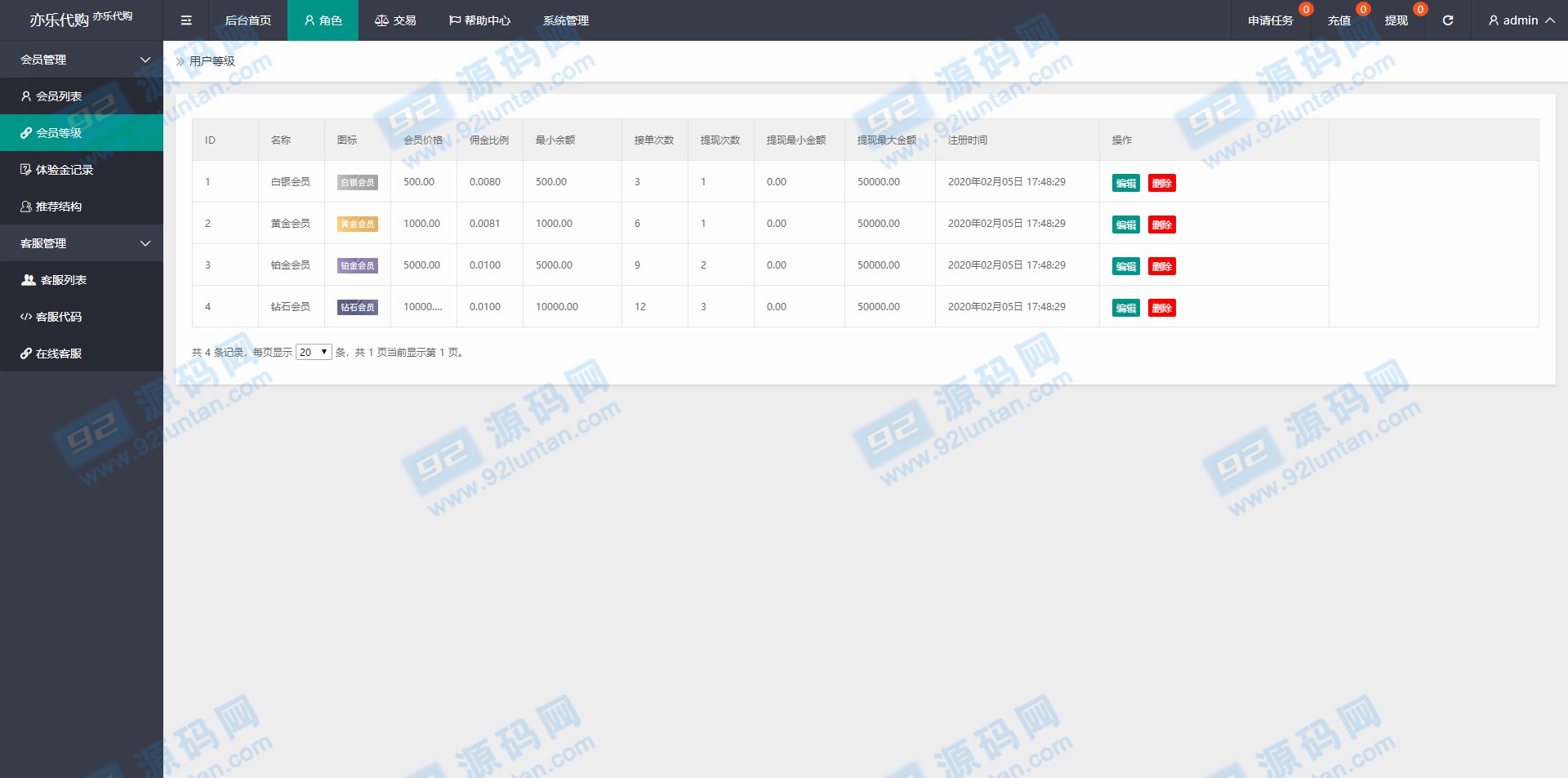Delete the 铂金会员 row
Viewport: 1568px width, 778px height.
pyautogui.click(x=1162, y=266)
